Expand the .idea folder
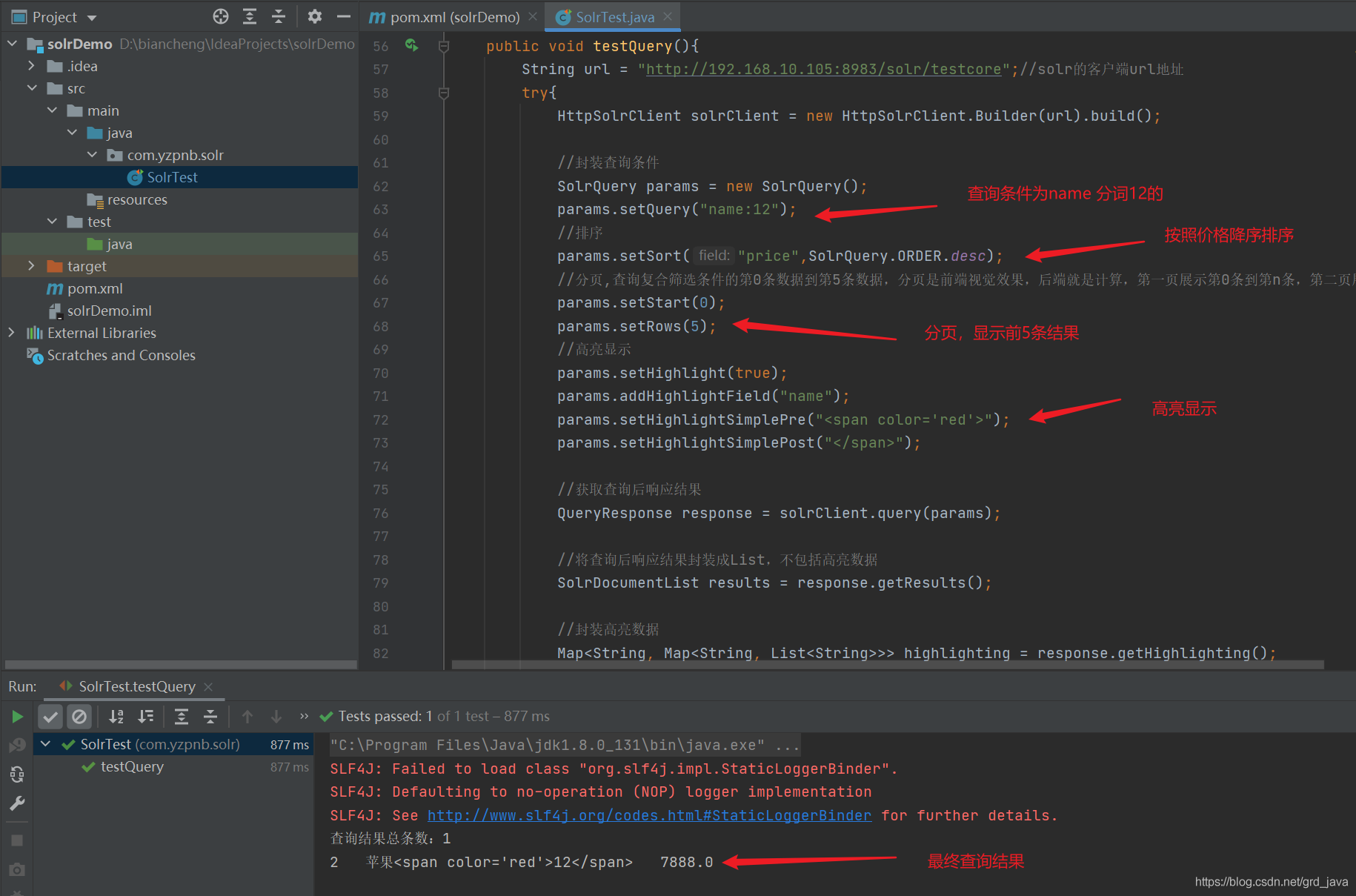1356x896 pixels. click(x=31, y=66)
